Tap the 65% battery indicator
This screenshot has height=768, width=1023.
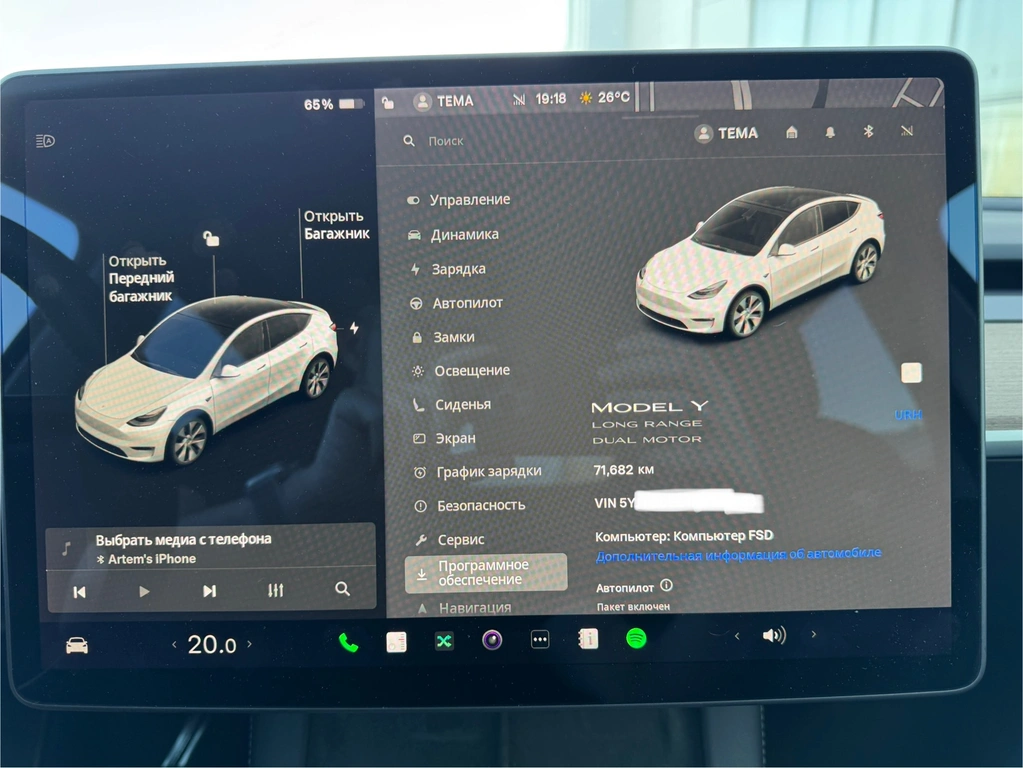[x=333, y=104]
